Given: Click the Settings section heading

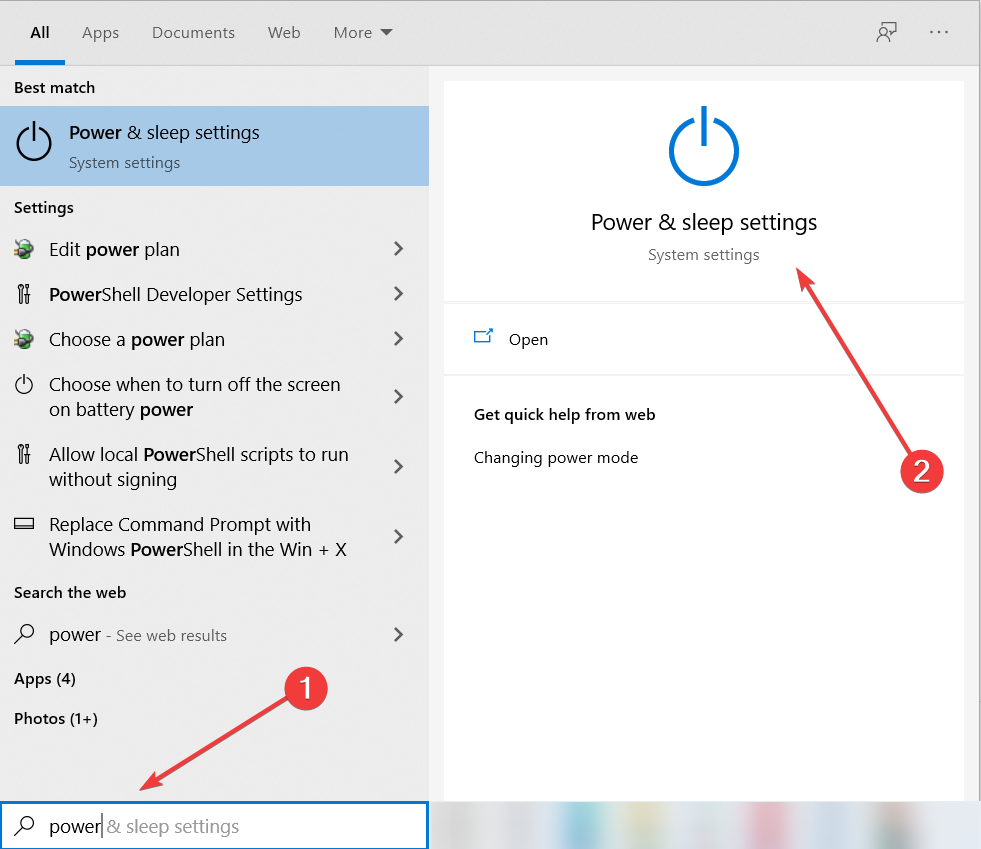Looking at the screenshot, I should pos(44,208).
